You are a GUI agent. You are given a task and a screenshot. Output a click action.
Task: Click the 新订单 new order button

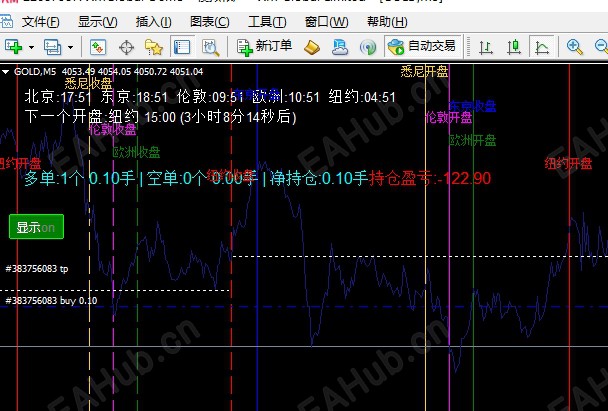coord(264,47)
